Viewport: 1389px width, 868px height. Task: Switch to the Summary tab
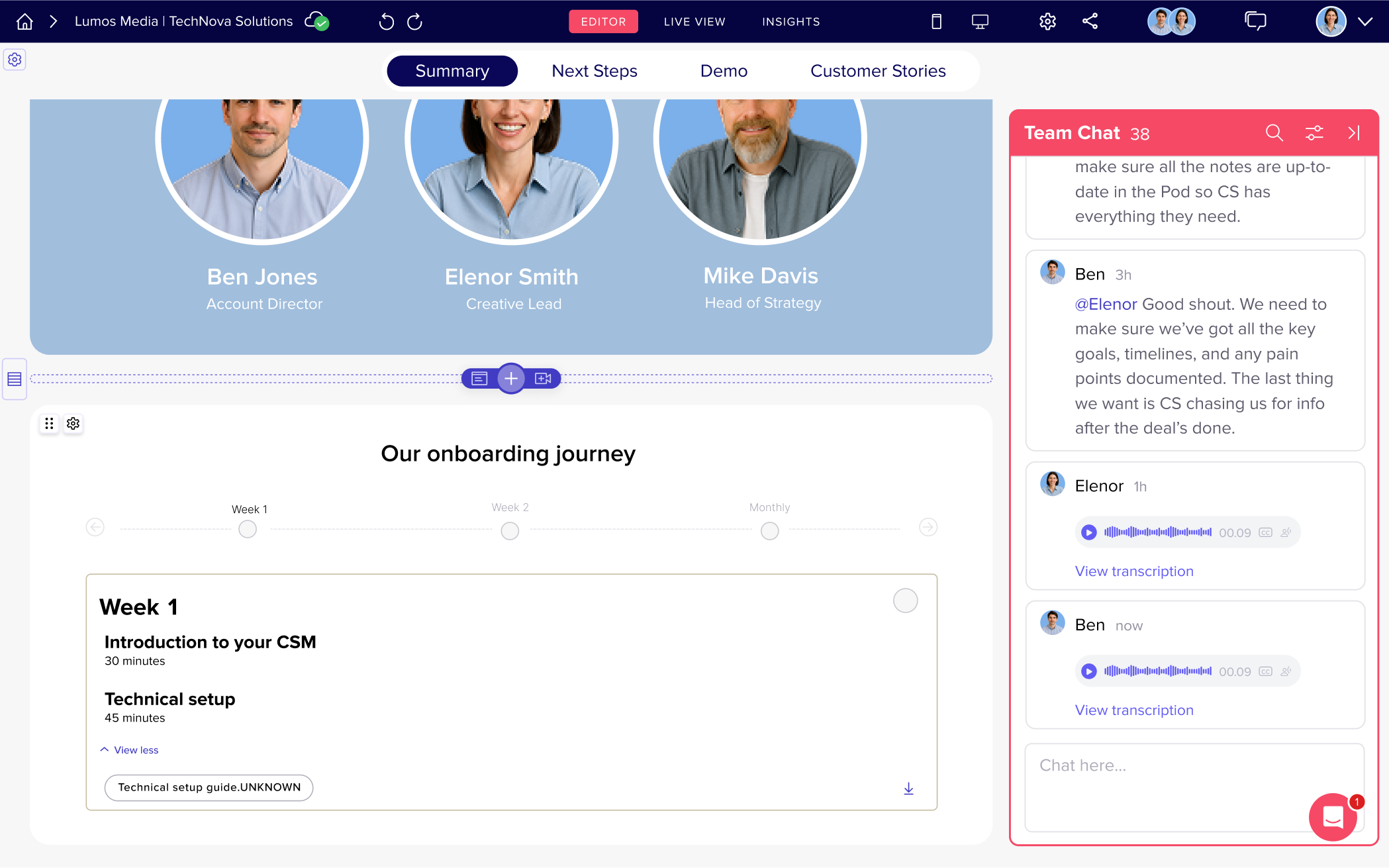point(452,71)
